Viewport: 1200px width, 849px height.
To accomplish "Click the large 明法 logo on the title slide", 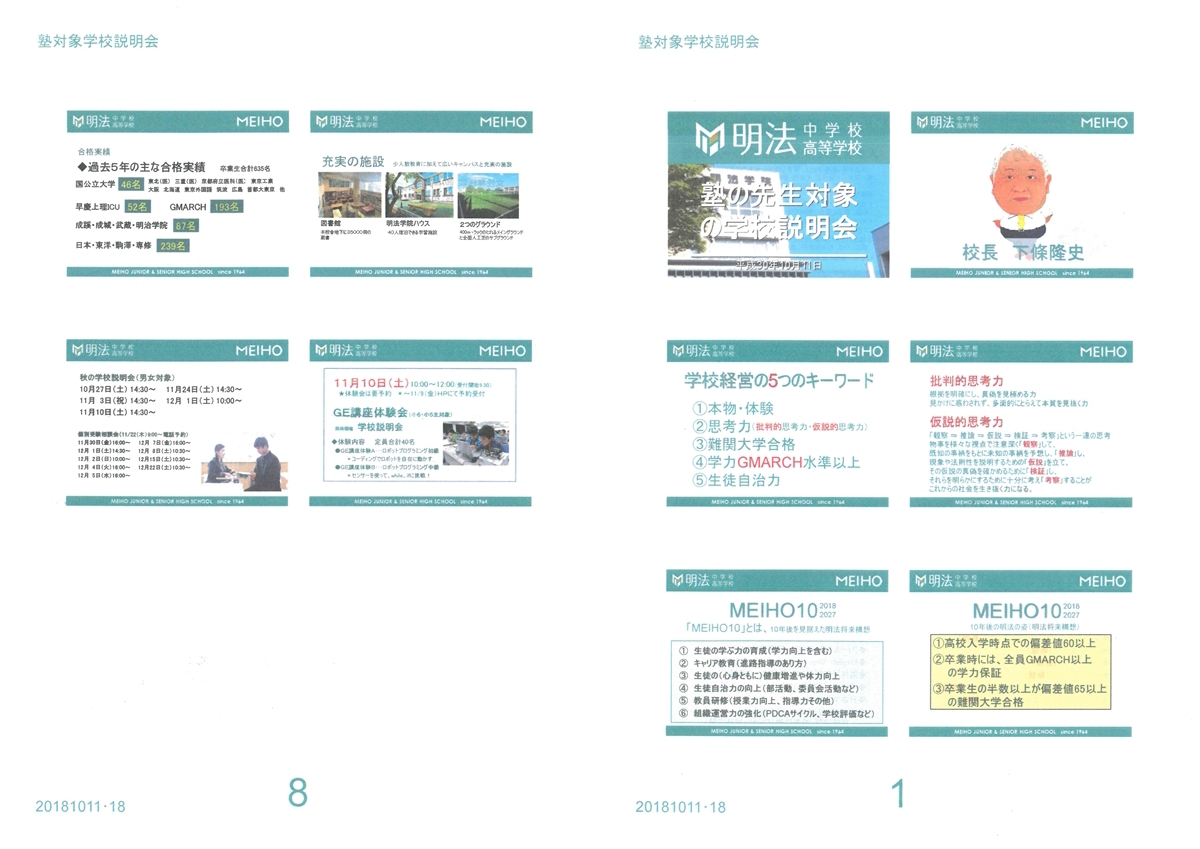I will click(778, 138).
